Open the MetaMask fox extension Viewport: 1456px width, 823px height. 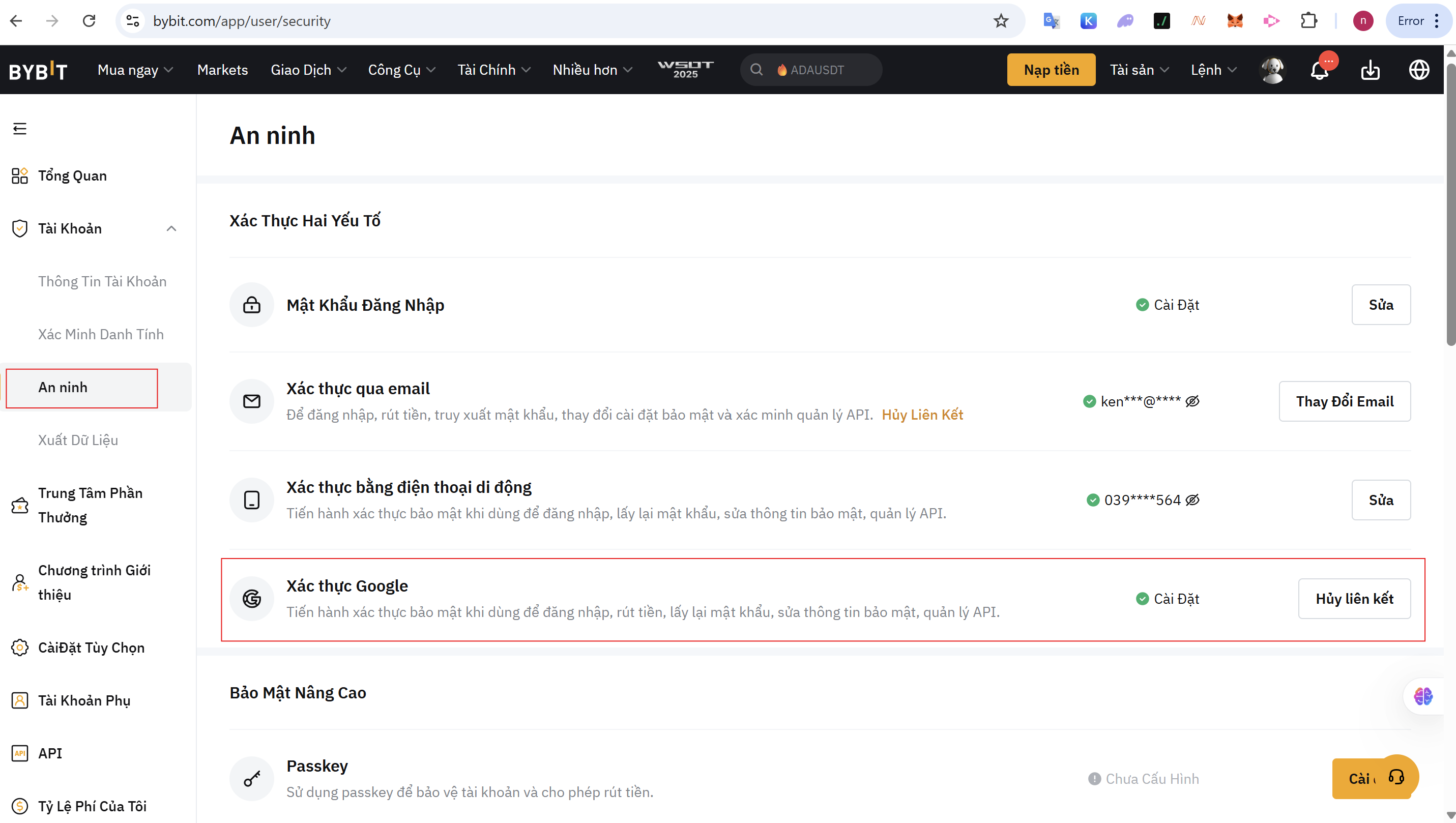coord(1235,21)
